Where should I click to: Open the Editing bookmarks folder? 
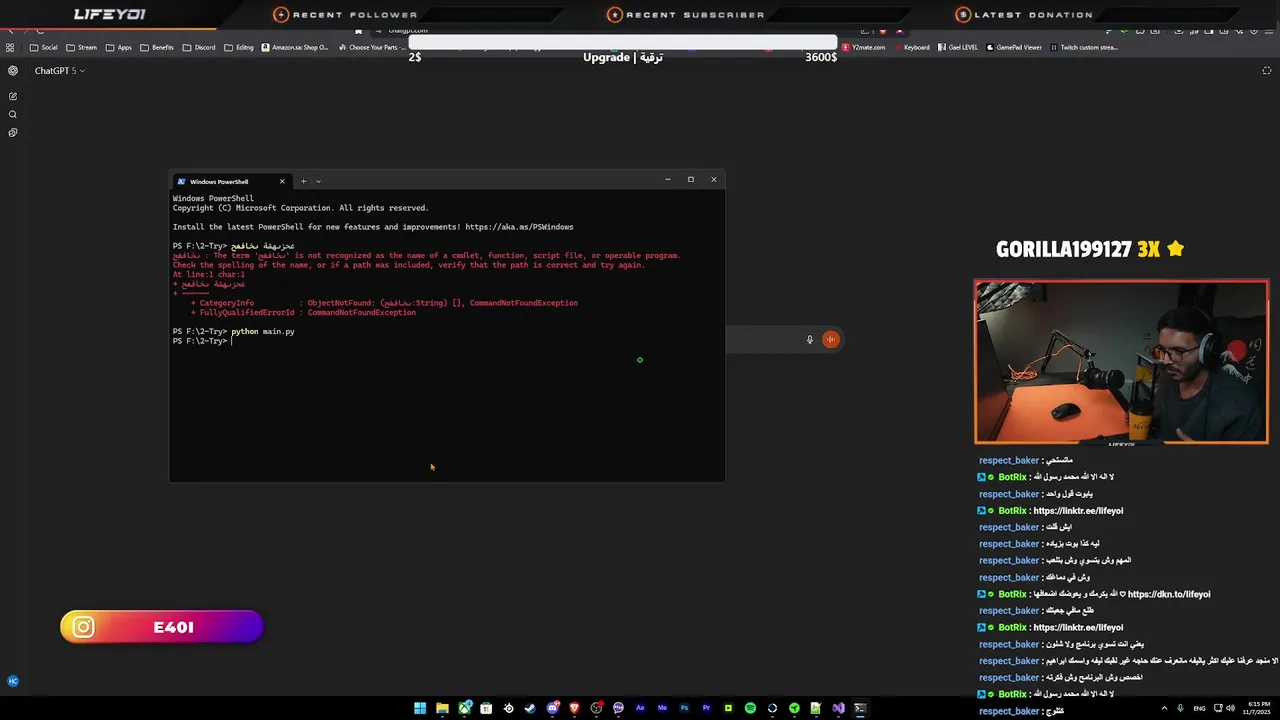(x=239, y=47)
